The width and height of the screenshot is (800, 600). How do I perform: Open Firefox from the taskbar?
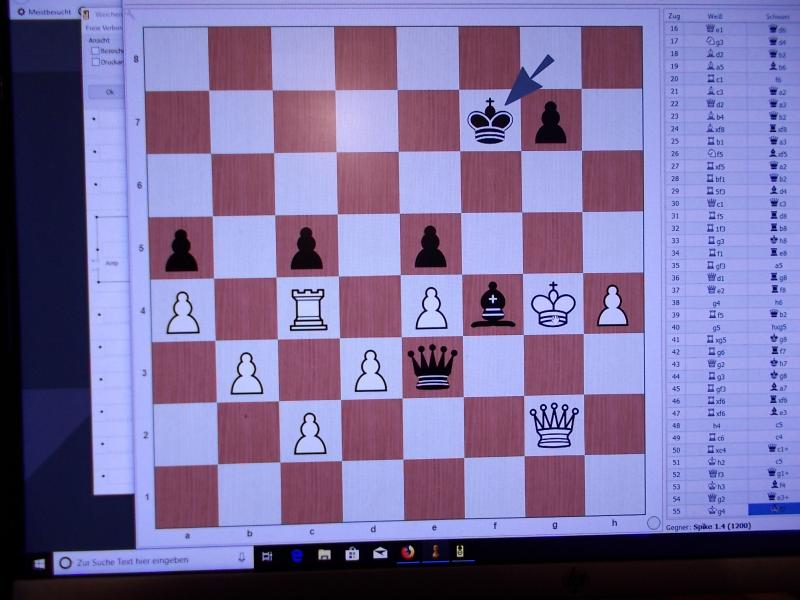(x=408, y=553)
